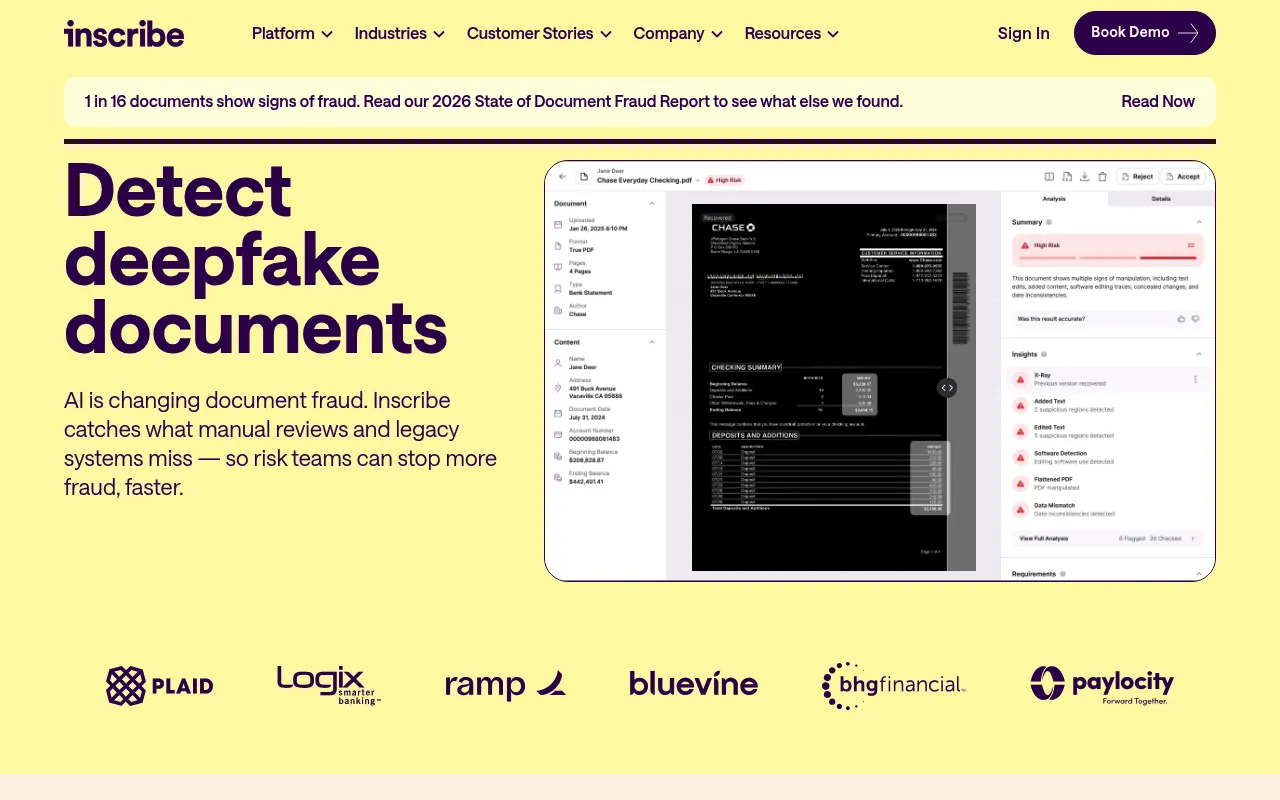Click the Requirements section header
The height and width of the screenshot is (800, 1280).
click(x=1107, y=574)
